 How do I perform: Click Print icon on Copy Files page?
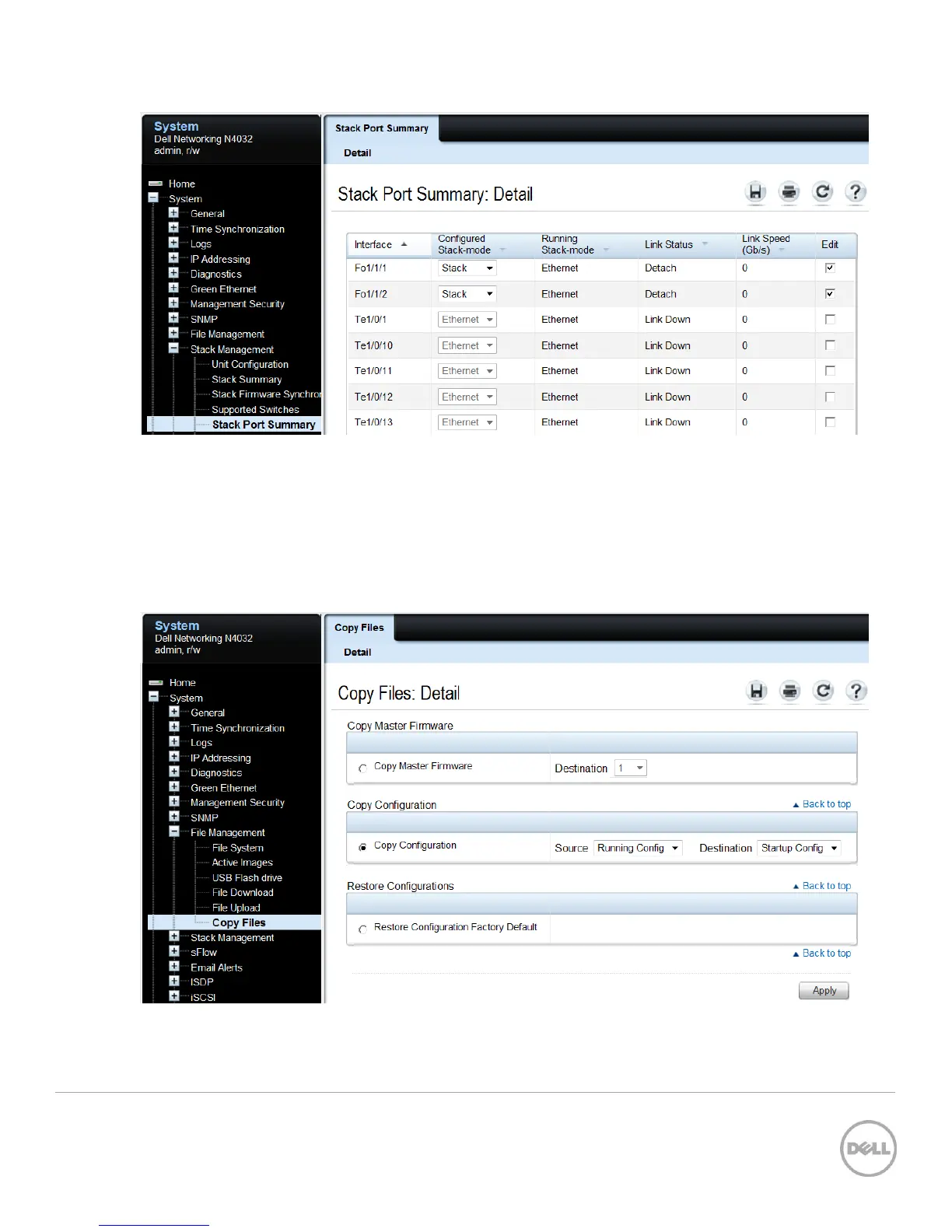click(789, 691)
